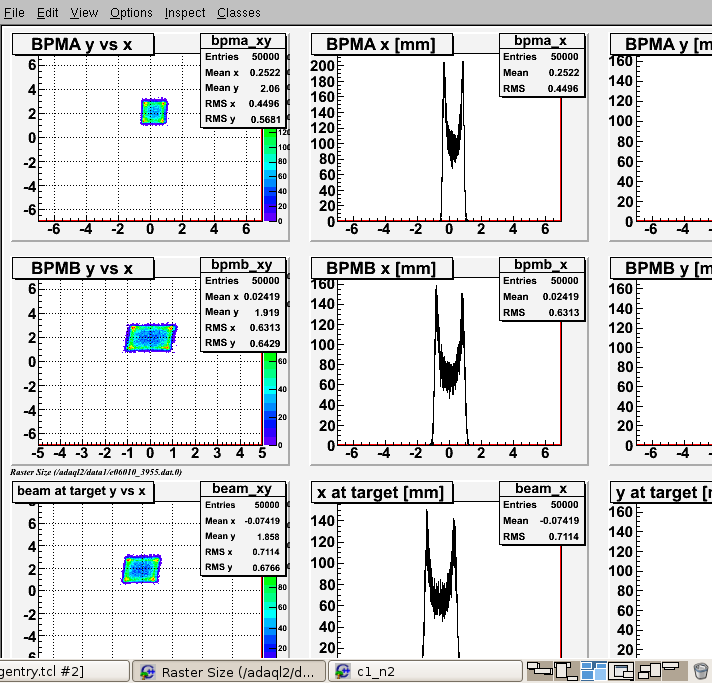Select the highlighted blue active workspace in the pager
This screenshot has height=683, width=712.
click(x=593, y=671)
